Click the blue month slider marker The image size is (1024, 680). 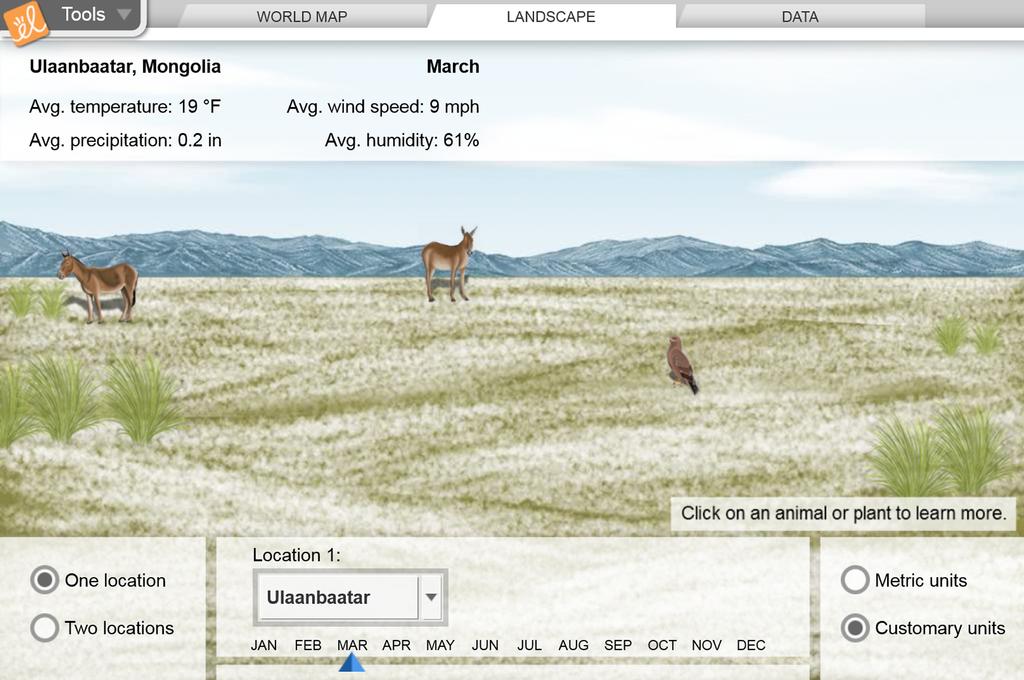(x=352, y=662)
